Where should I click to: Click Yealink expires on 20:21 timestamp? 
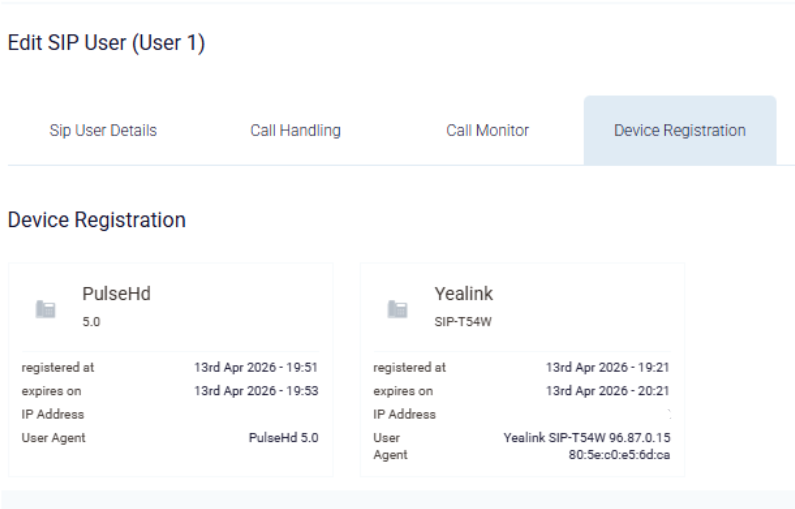607,391
